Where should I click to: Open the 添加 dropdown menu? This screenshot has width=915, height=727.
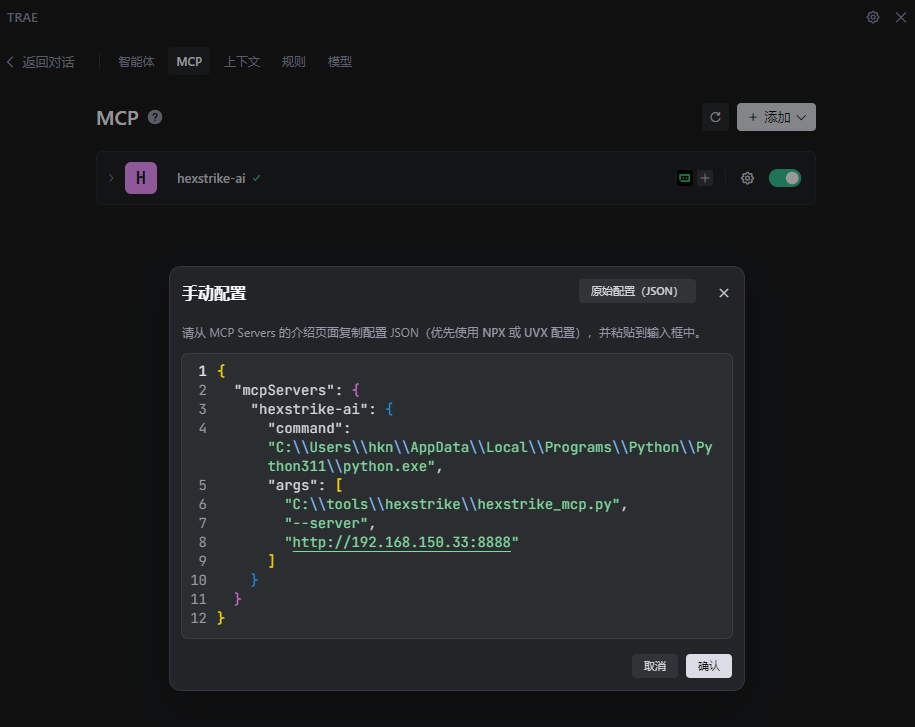tap(776, 117)
